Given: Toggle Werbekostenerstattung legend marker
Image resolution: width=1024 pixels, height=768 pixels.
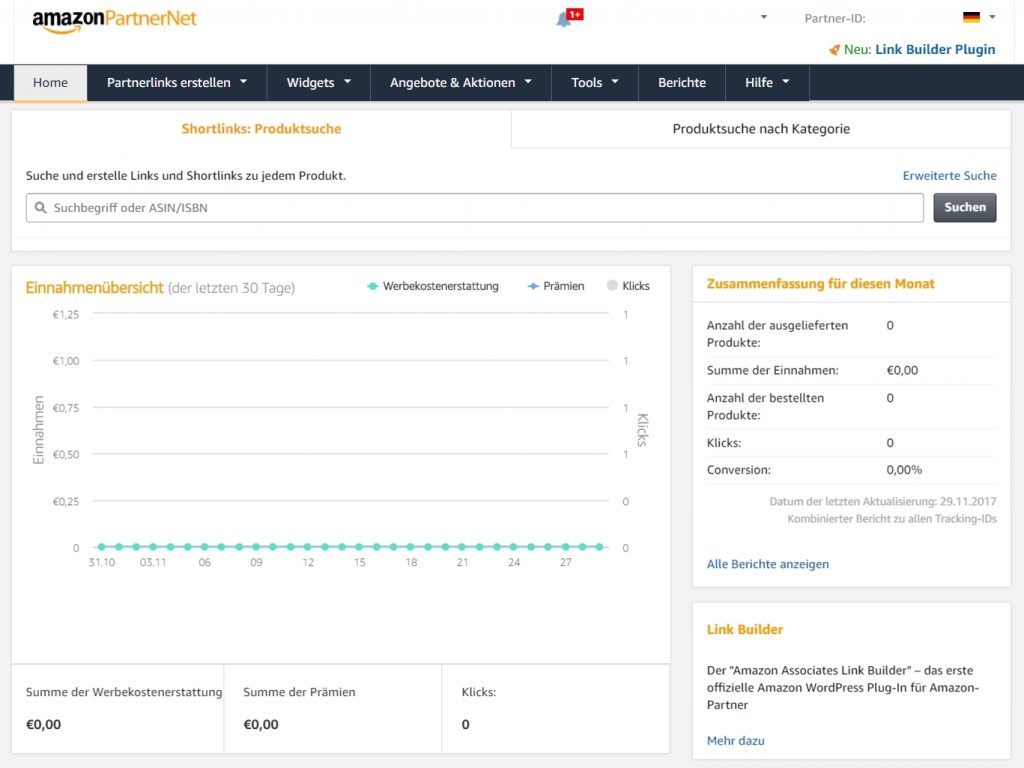Looking at the screenshot, I should tap(372, 286).
